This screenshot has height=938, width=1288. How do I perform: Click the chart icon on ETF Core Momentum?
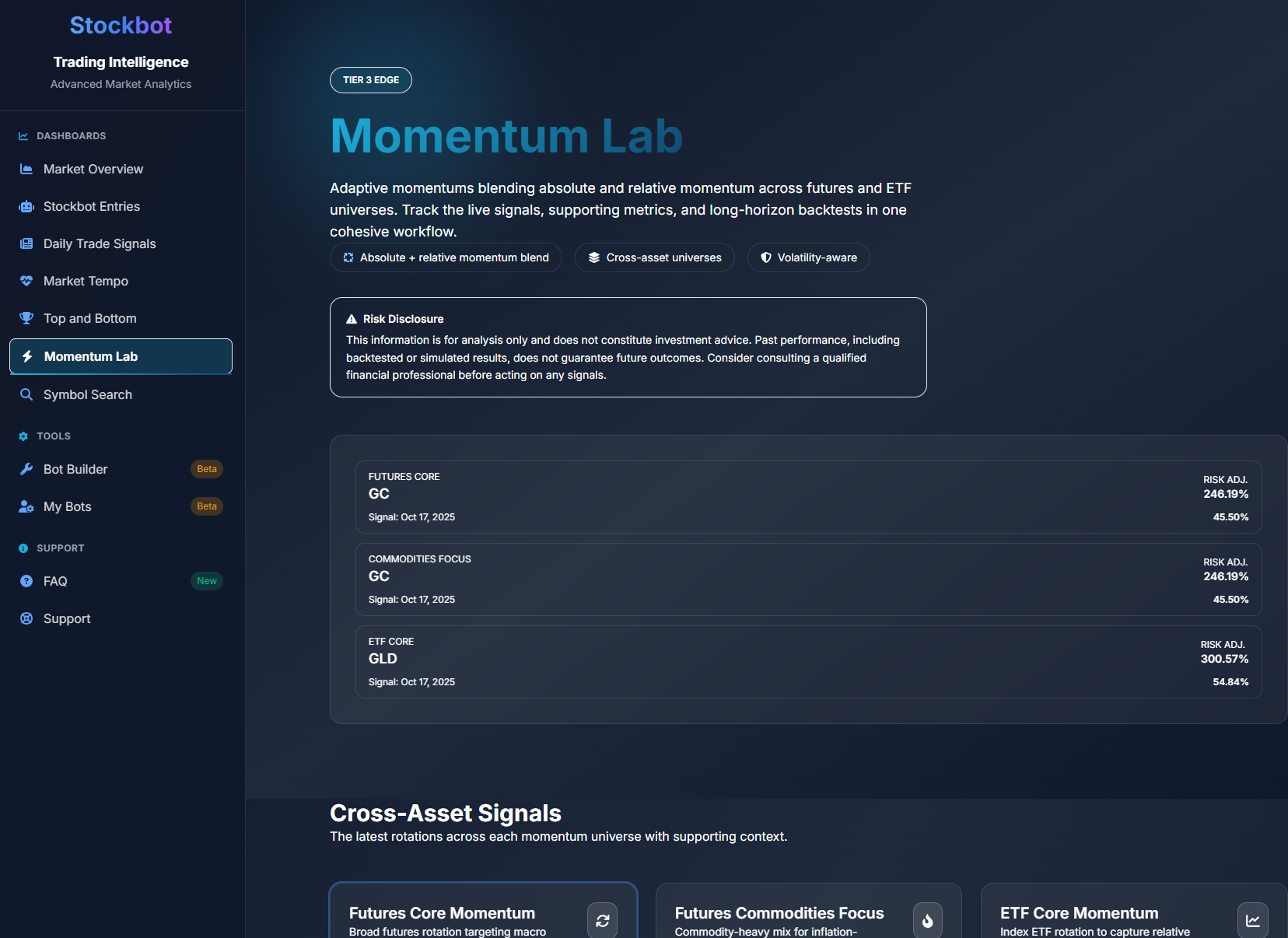[1253, 921]
